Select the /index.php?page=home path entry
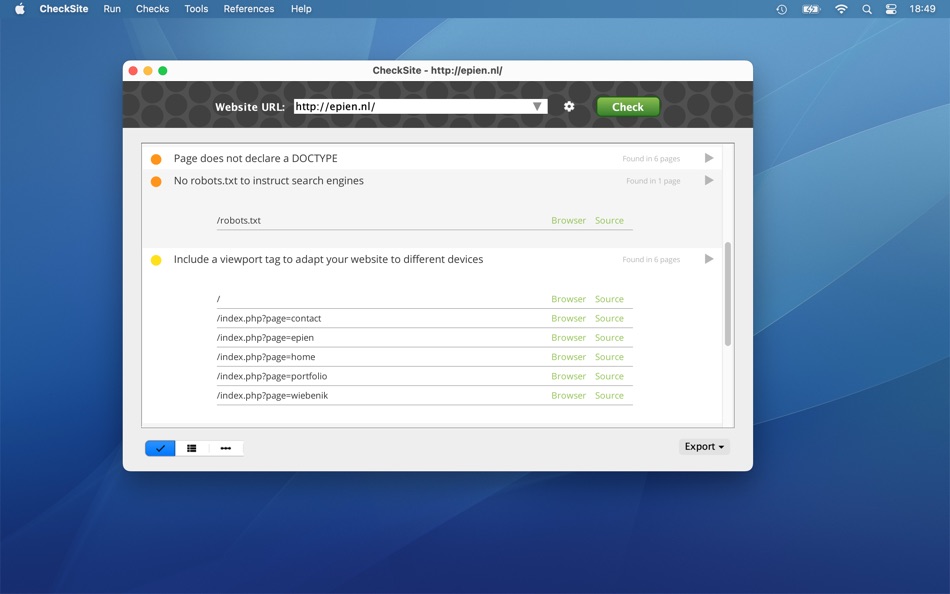Image resolution: width=950 pixels, height=594 pixels. click(x=266, y=357)
